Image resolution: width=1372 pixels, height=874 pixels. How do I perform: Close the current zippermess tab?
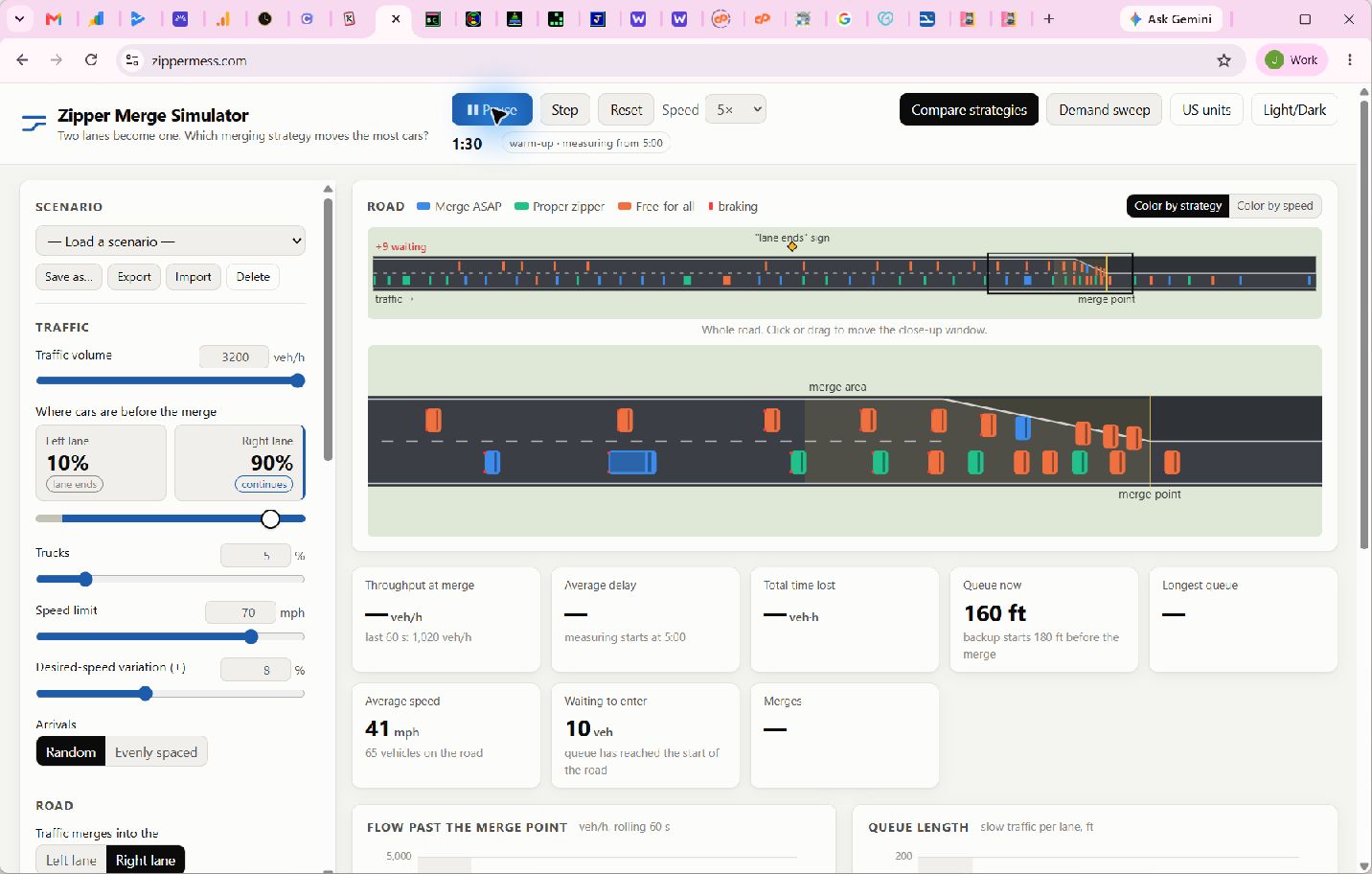pos(396,19)
